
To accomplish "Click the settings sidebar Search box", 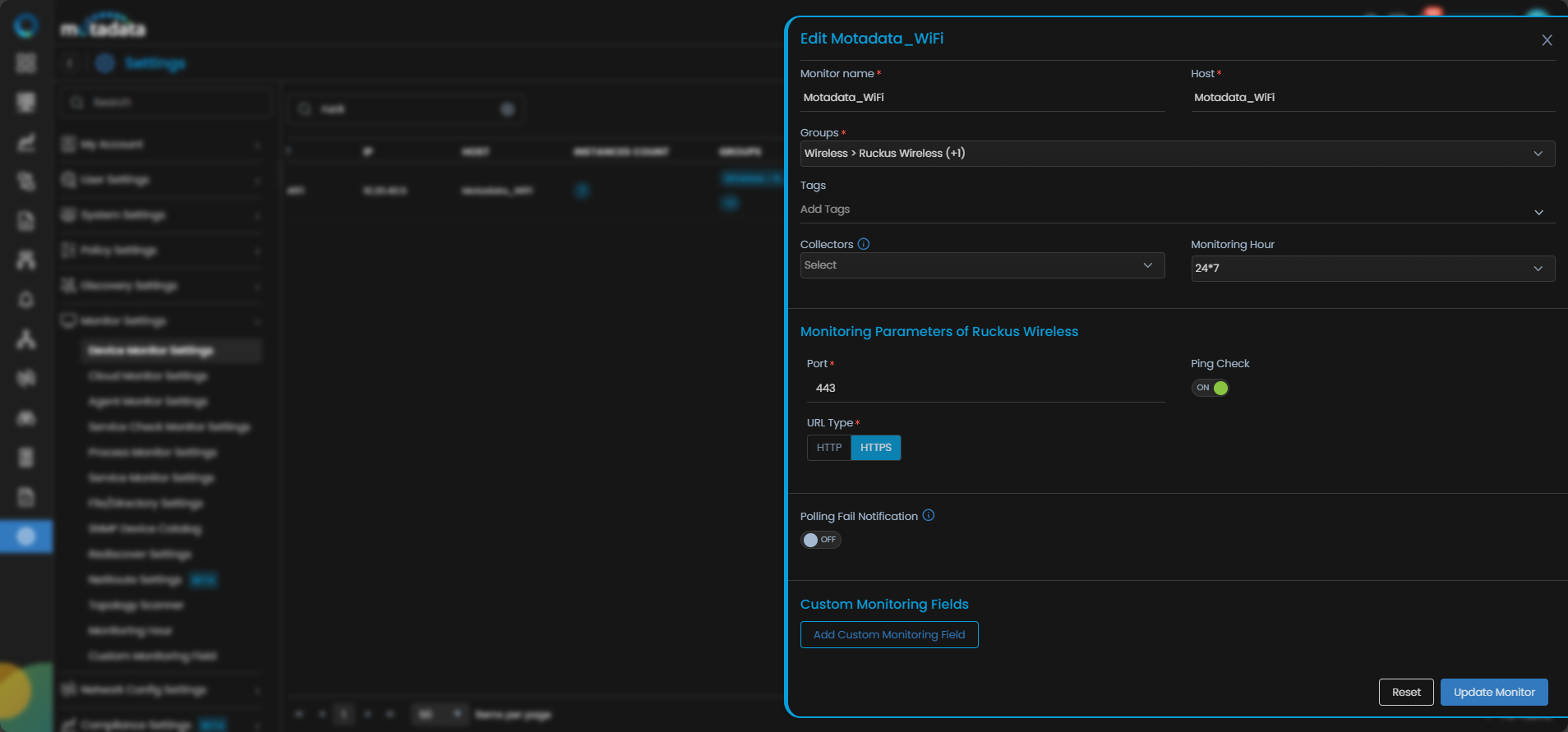I will click(165, 103).
